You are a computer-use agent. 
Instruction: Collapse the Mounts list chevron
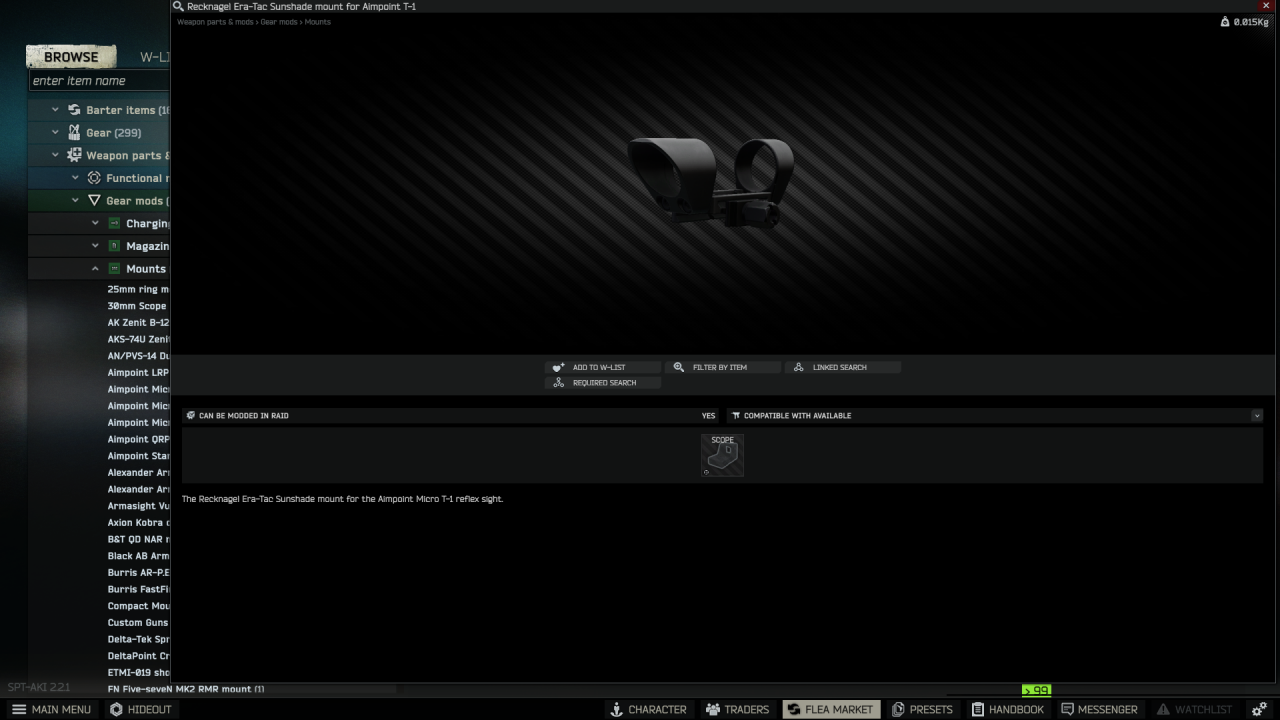coord(95,269)
